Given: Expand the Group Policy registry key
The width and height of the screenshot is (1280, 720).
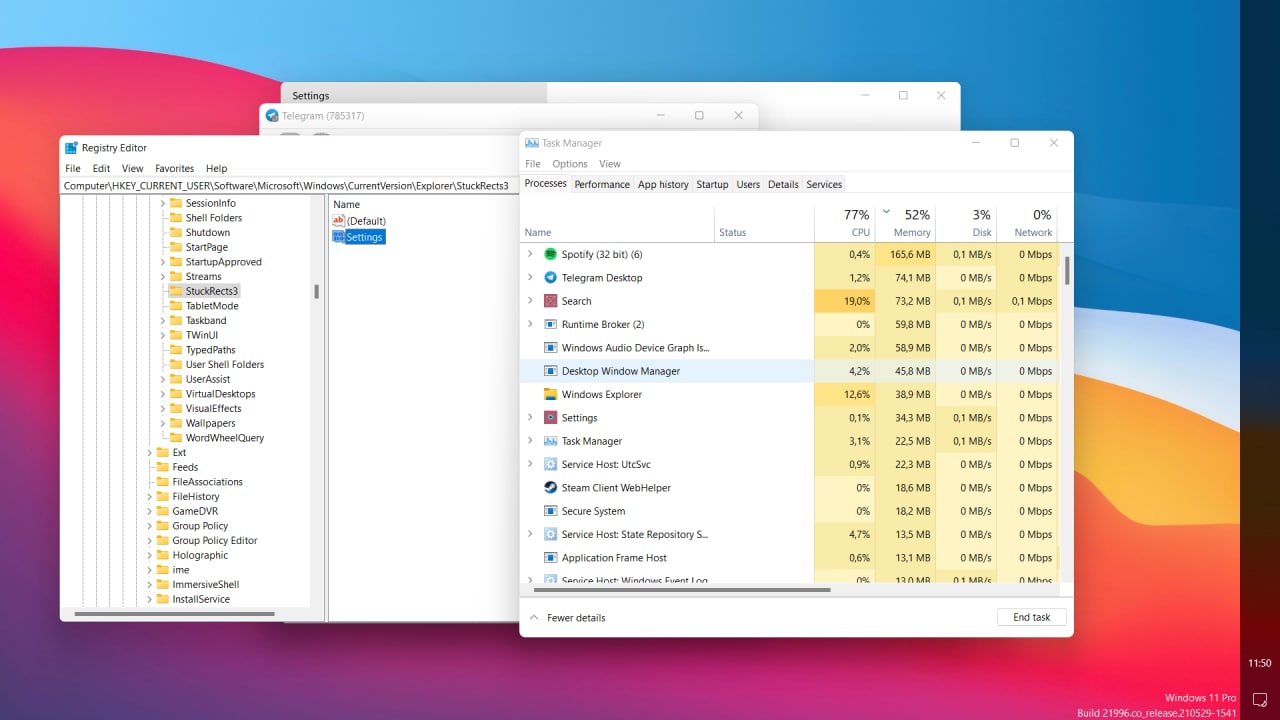Looking at the screenshot, I should 150,526.
